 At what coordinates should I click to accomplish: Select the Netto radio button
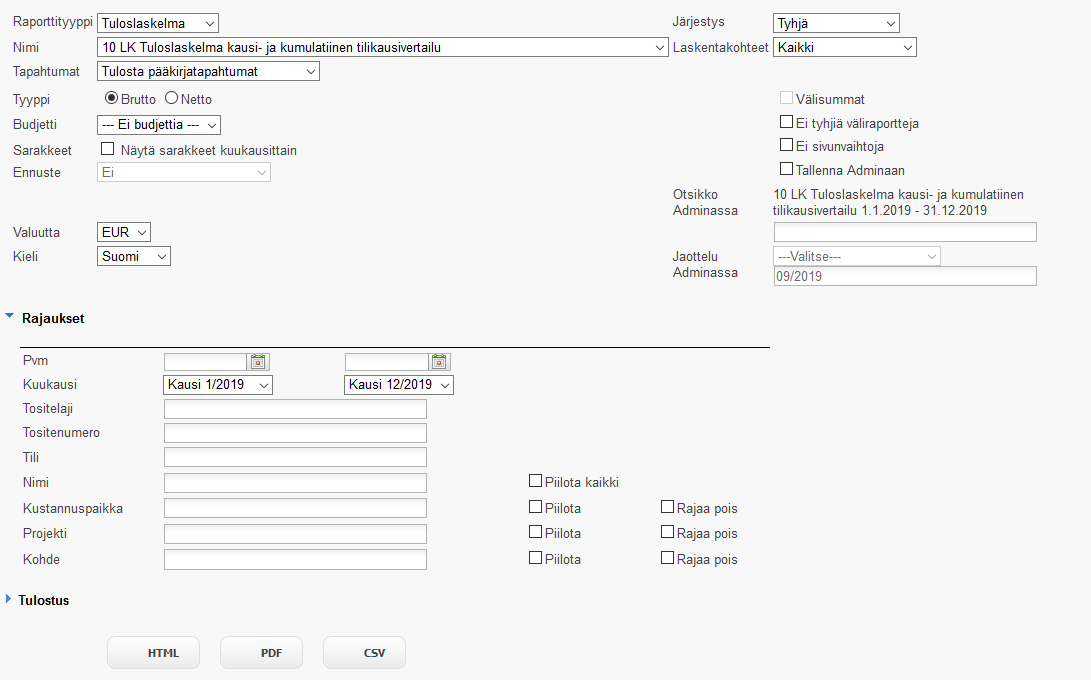[171, 98]
